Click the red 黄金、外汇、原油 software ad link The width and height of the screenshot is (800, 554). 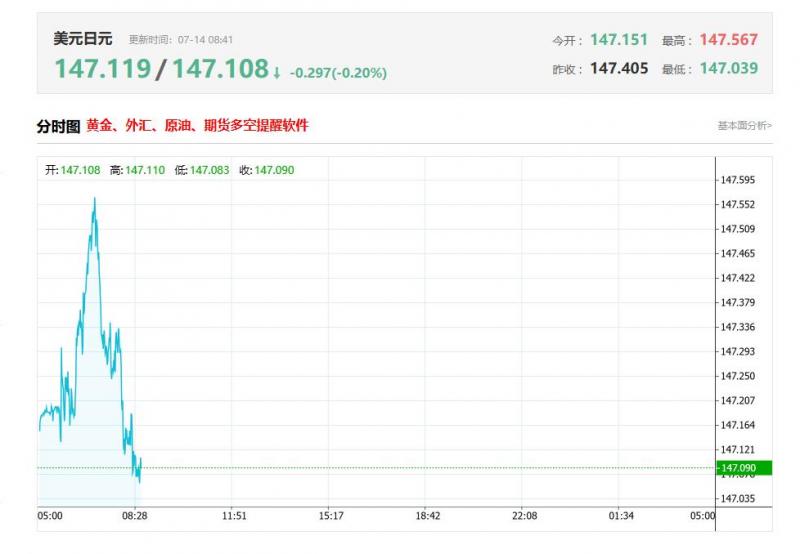(197, 125)
